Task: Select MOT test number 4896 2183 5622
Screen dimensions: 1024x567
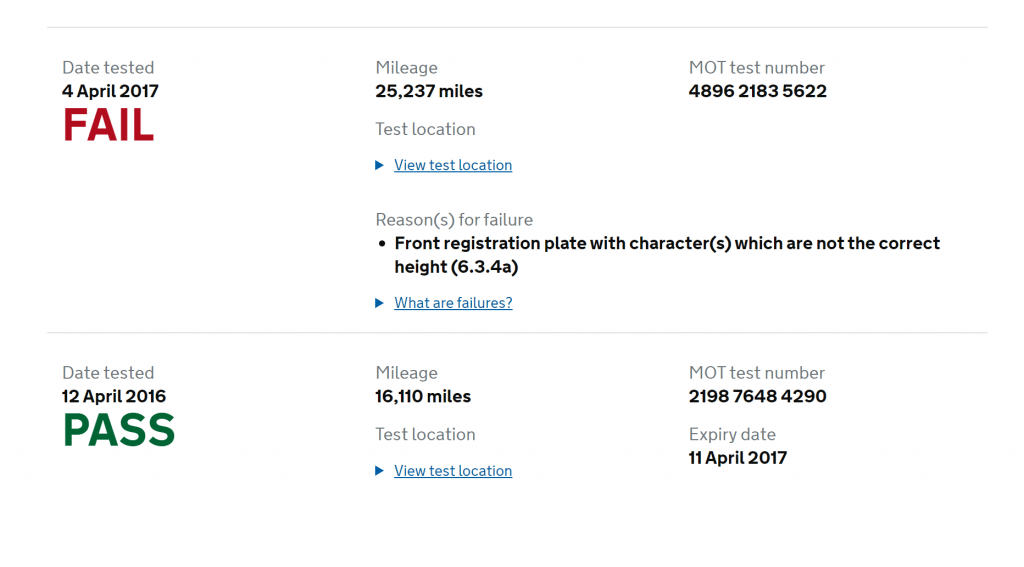Action: click(757, 91)
